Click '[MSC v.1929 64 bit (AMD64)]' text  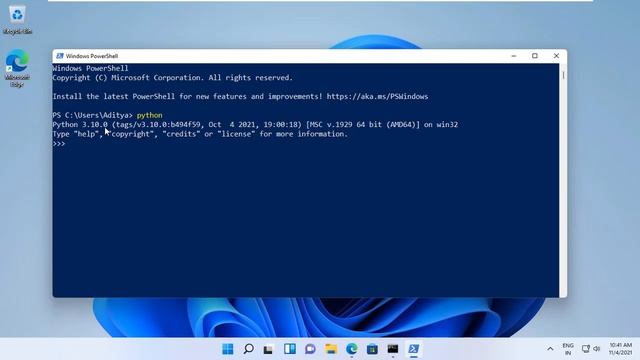(x=362, y=124)
